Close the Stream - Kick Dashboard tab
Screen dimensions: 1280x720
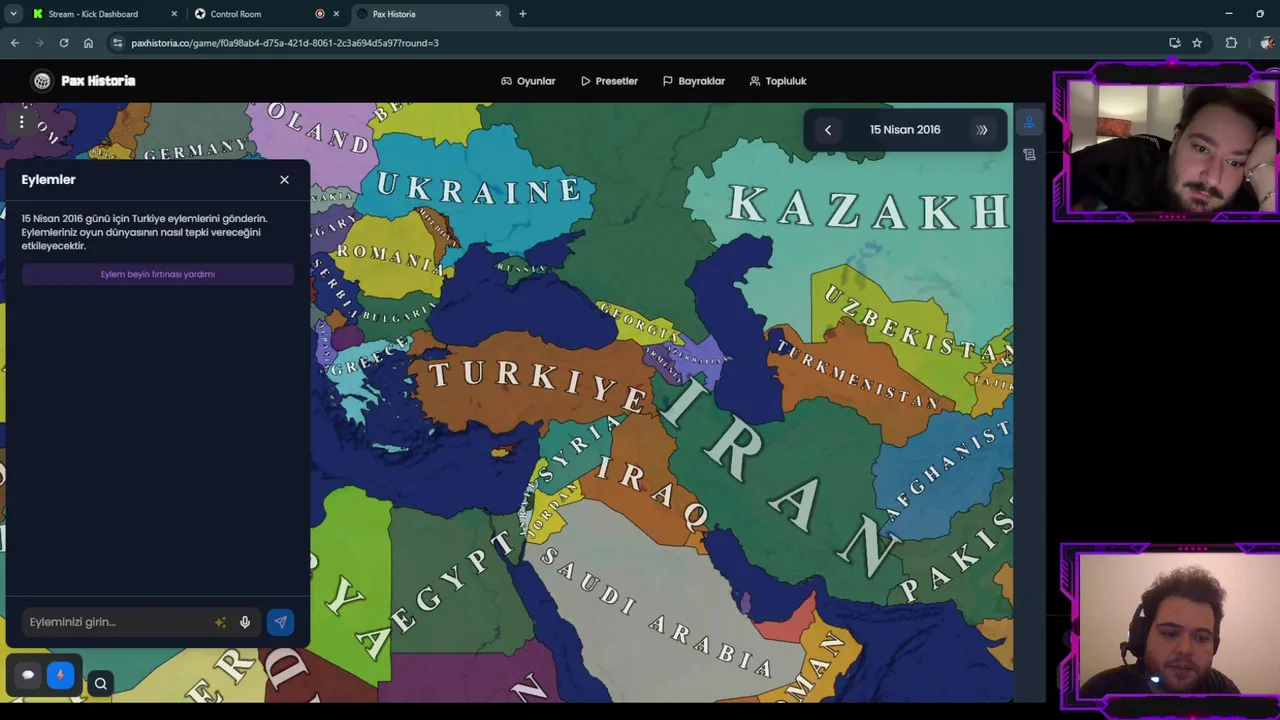174,14
